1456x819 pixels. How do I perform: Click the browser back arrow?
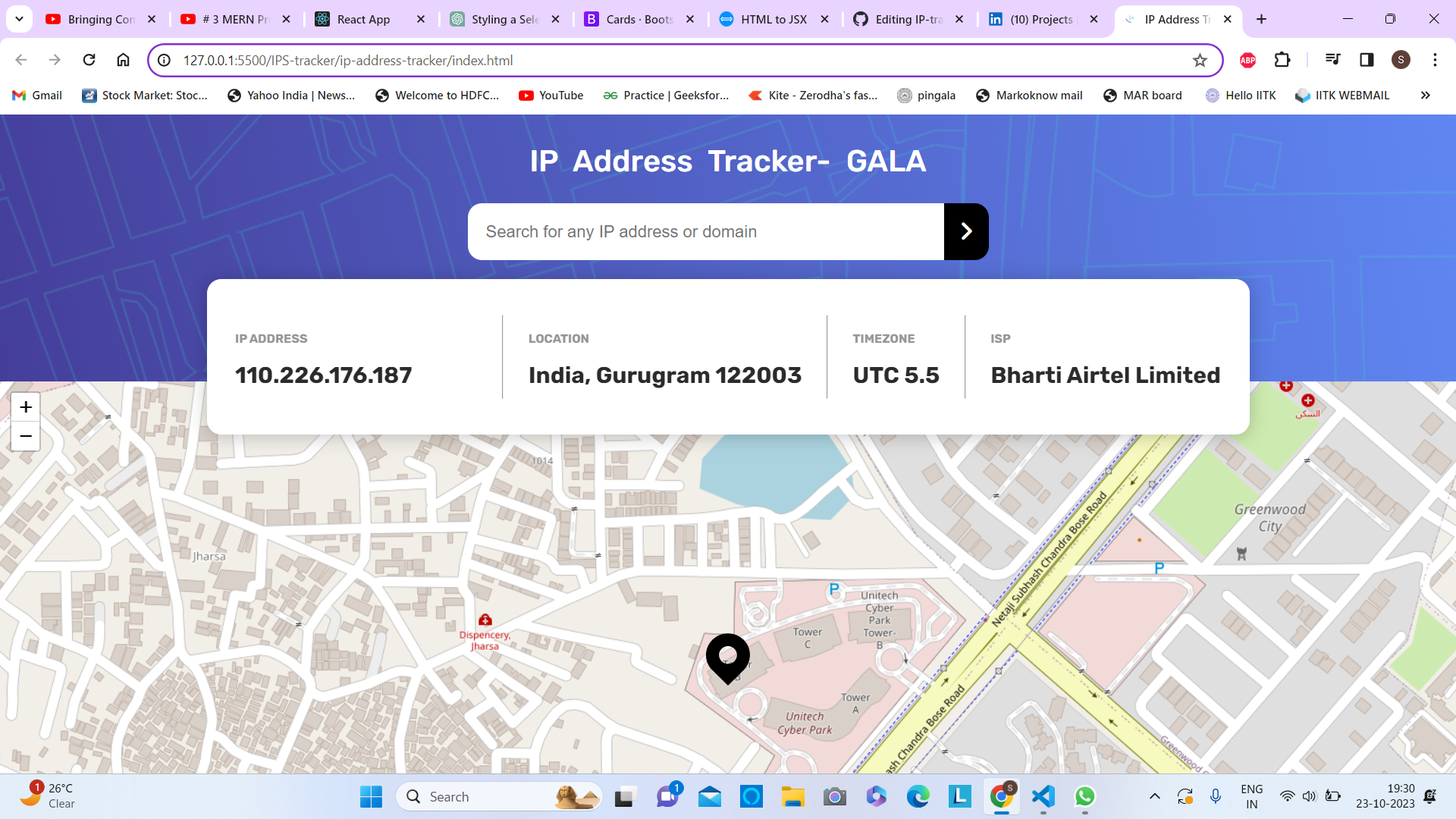coord(20,60)
